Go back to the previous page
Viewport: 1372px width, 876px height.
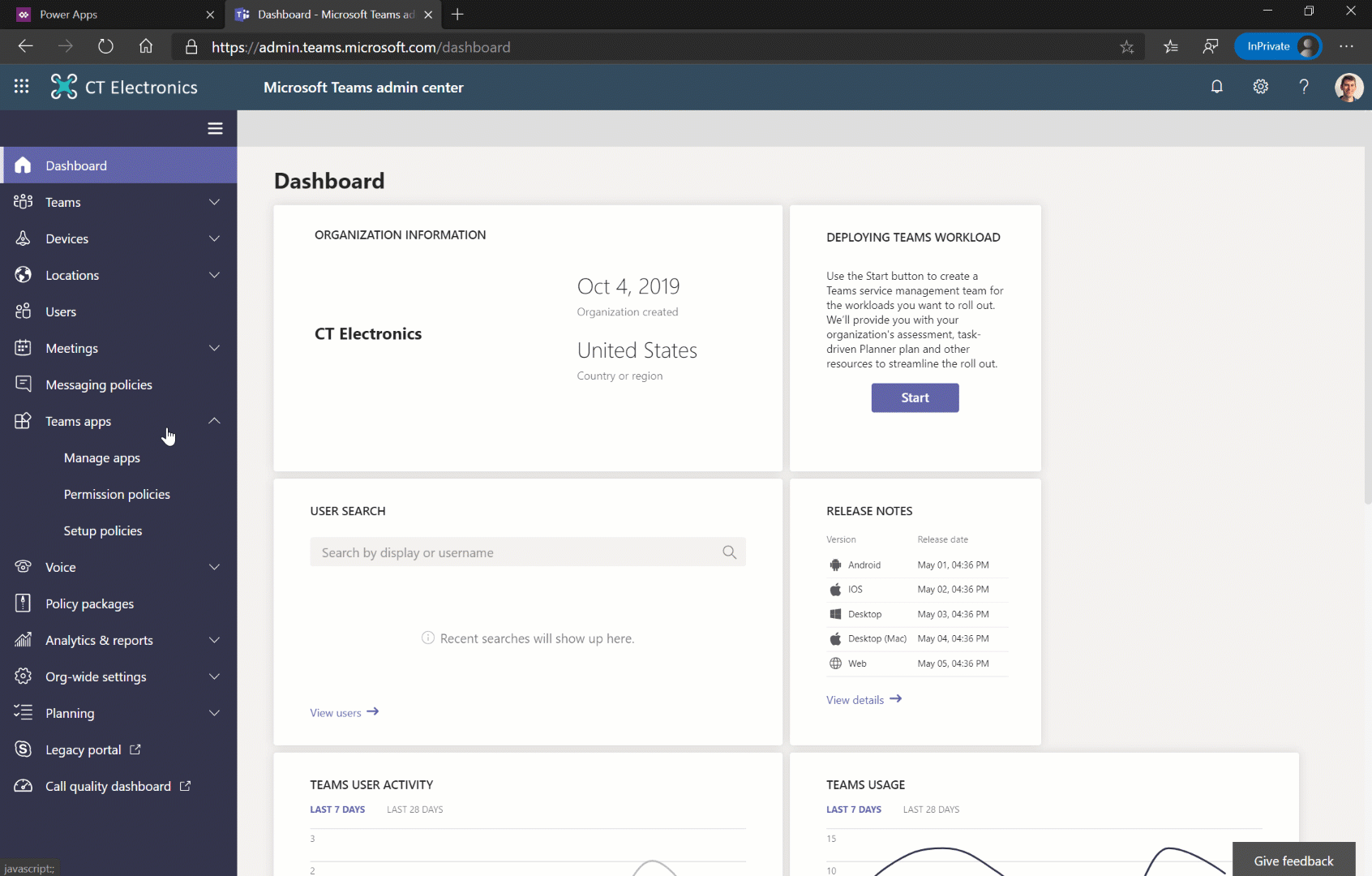(x=25, y=47)
